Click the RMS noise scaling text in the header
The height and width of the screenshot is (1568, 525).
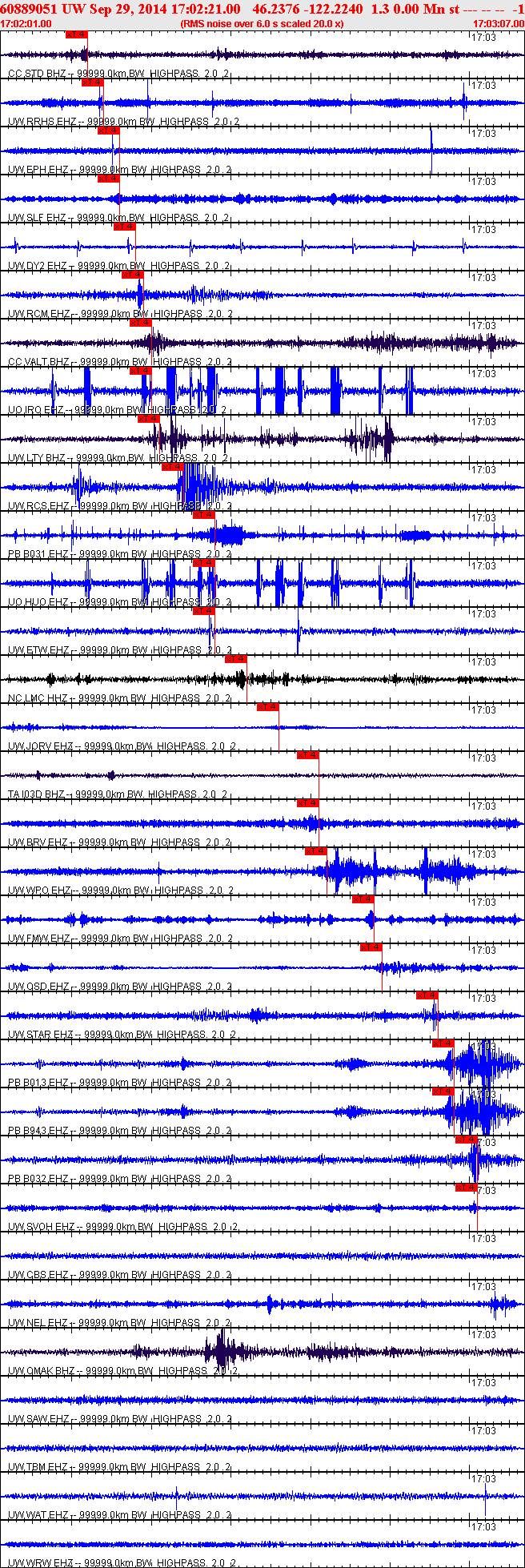tap(262, 23)
